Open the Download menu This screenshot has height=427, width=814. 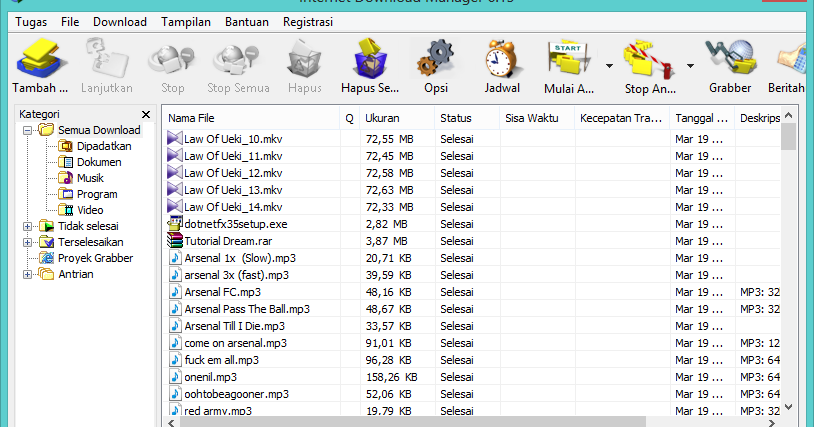pyautogui.click(x=120, y=22)
